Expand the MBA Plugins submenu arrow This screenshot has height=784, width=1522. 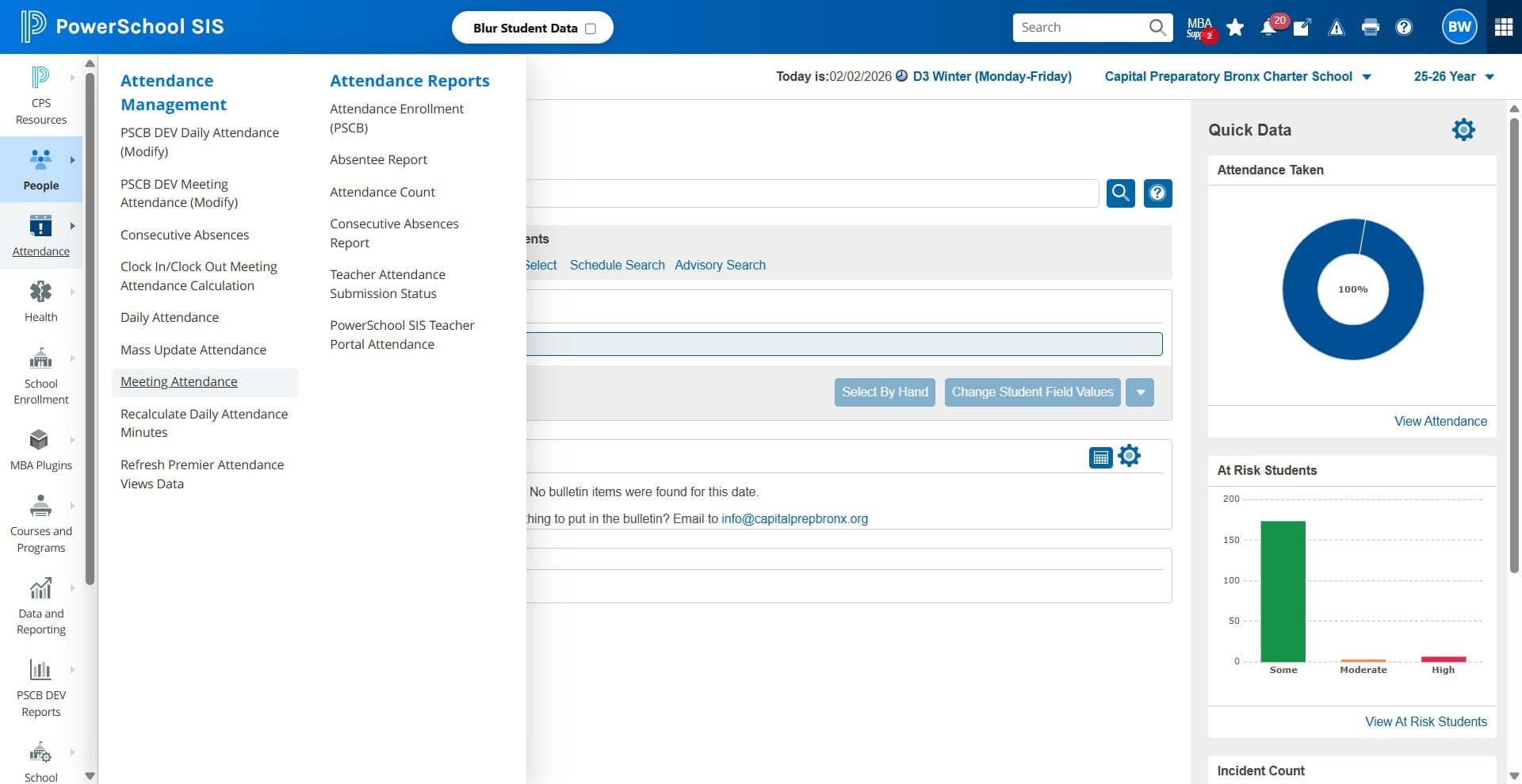click(x=72, y=440)
